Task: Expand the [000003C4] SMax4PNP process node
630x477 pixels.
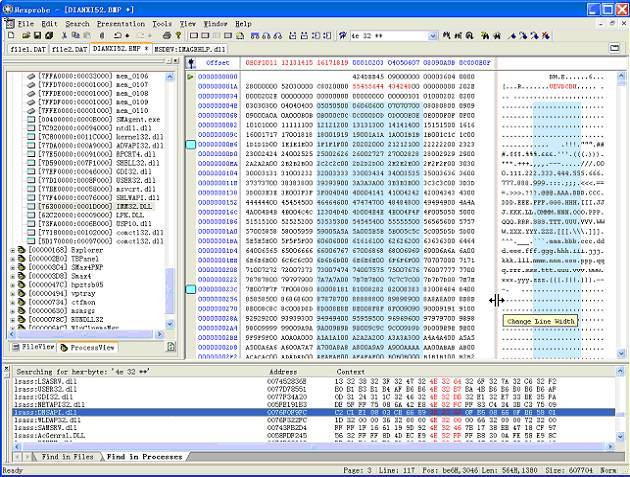Action: pyautogui.click(x=12, y=267)
